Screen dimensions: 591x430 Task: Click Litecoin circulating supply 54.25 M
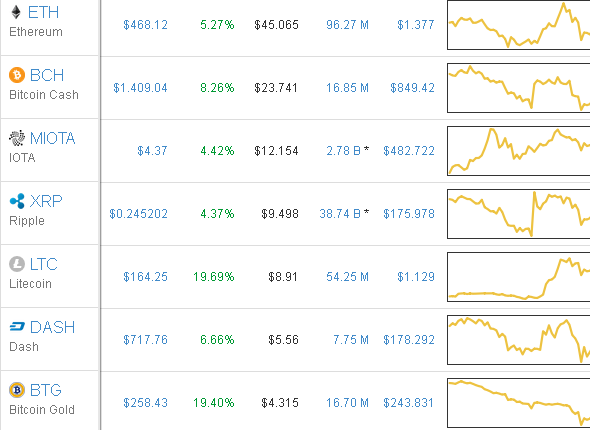[x=347, y=277]
